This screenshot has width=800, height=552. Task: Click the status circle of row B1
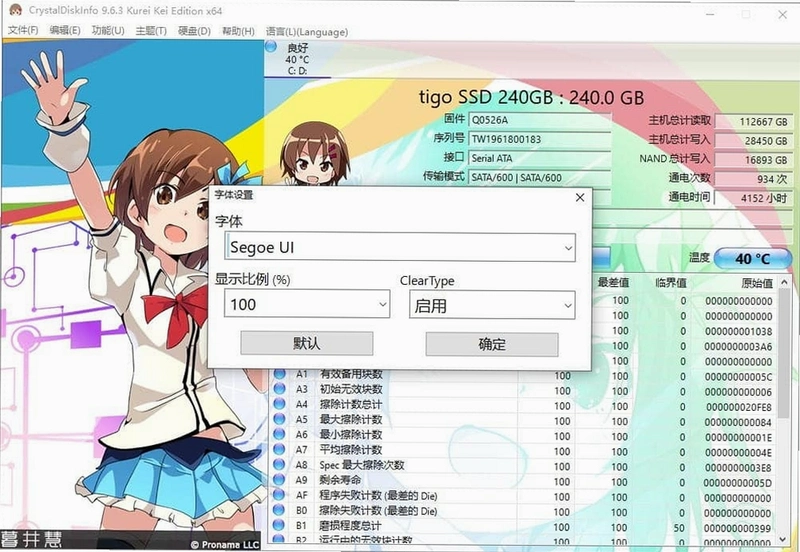click(x=279, y=525)
